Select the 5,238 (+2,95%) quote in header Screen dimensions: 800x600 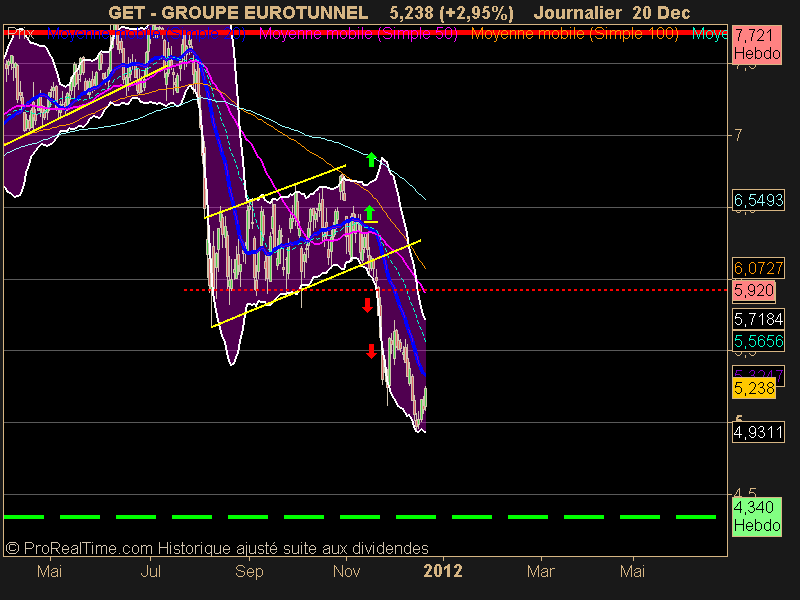(x=452, y=12)
